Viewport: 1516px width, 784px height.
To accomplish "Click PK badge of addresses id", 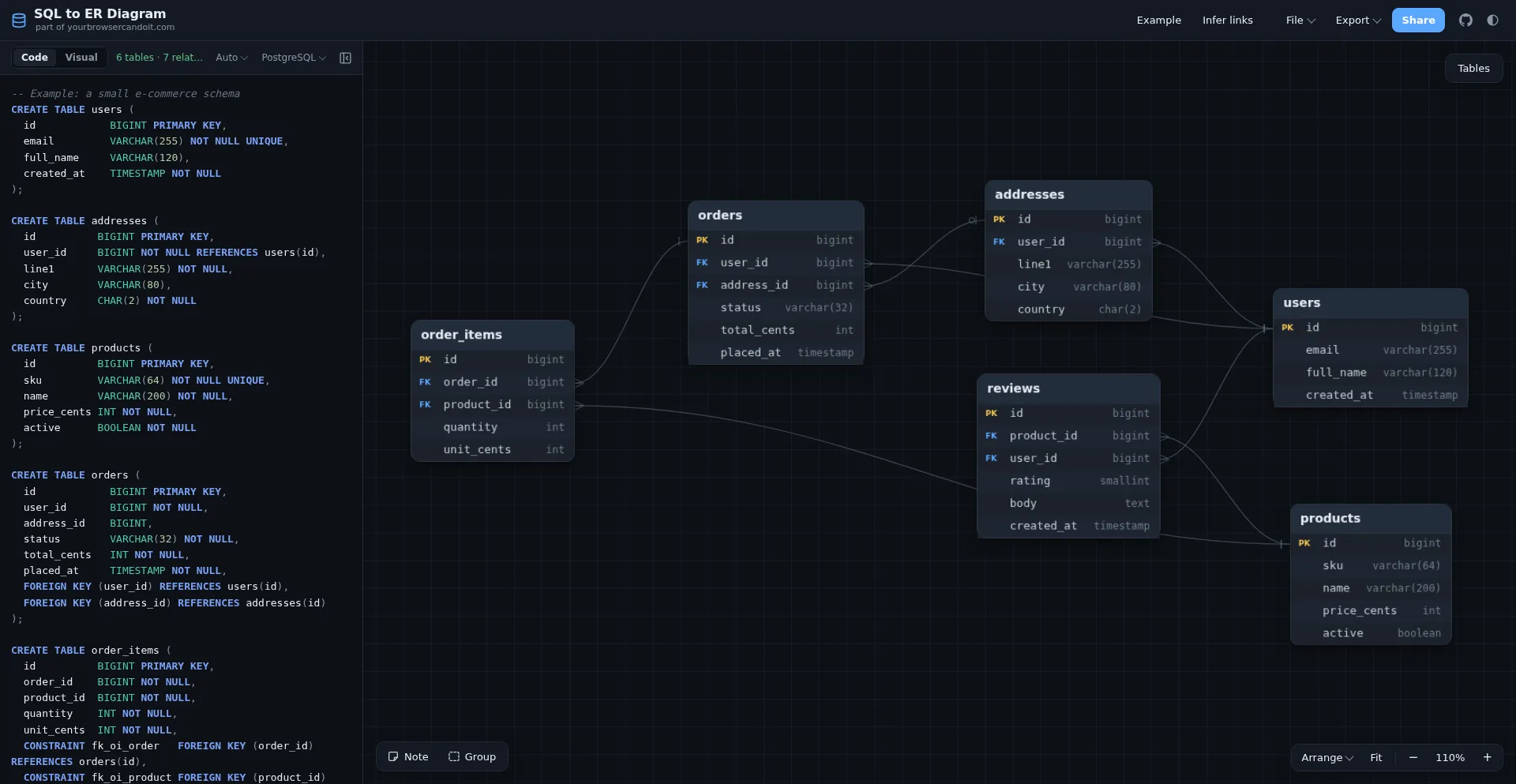I will coord(999,219).
